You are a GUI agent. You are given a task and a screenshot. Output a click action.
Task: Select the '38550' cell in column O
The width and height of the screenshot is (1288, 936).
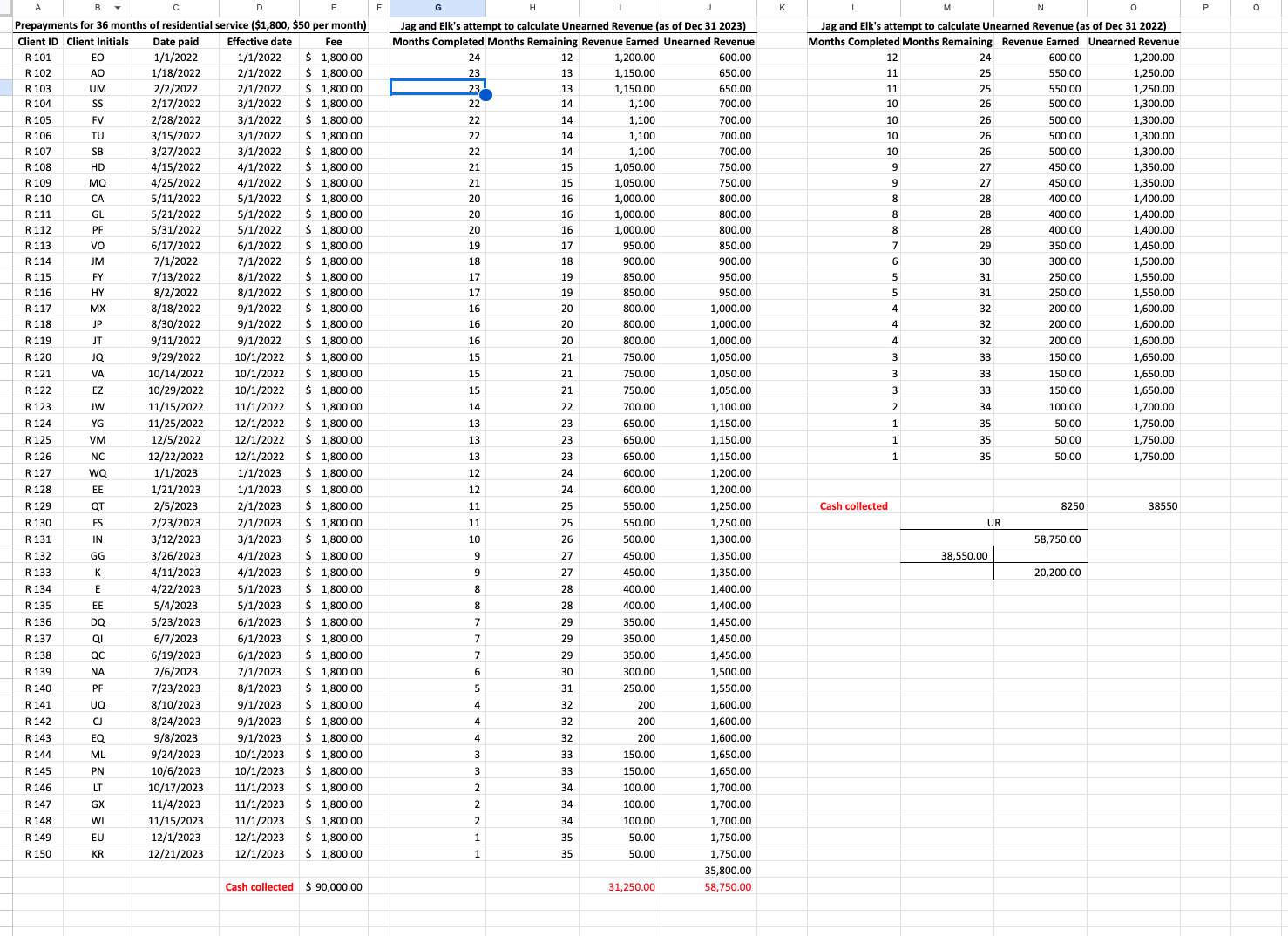[x=1133, y=505]
